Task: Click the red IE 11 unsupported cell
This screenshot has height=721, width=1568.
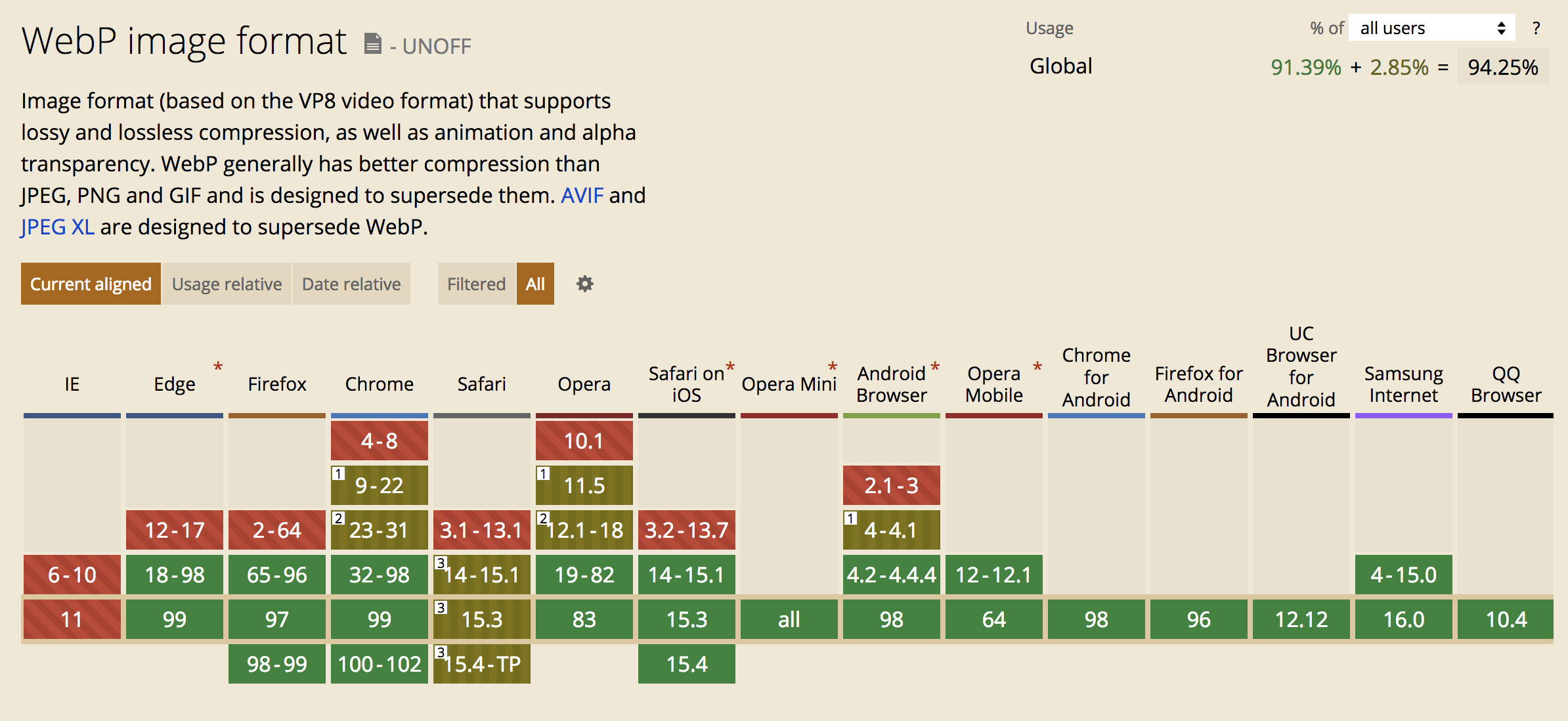Action: click(72, 619)
